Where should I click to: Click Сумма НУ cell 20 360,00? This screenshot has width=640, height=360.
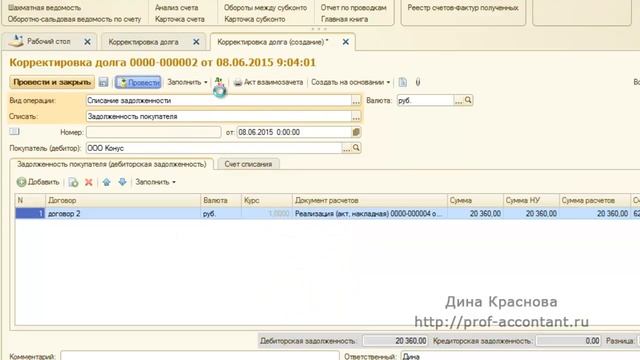[x=531, y=213]
